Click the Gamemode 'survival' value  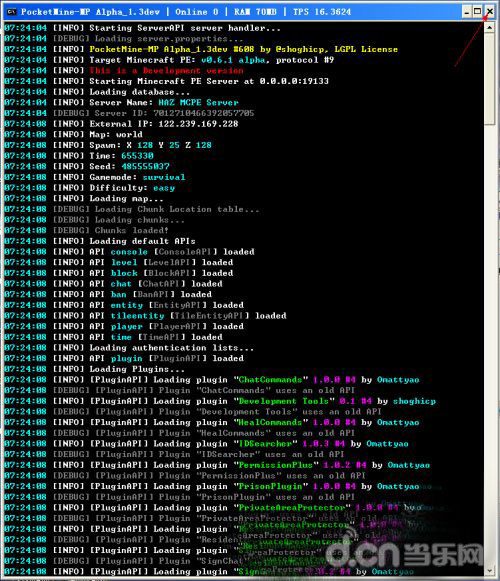pyautogui.click(x=164, y=177)
